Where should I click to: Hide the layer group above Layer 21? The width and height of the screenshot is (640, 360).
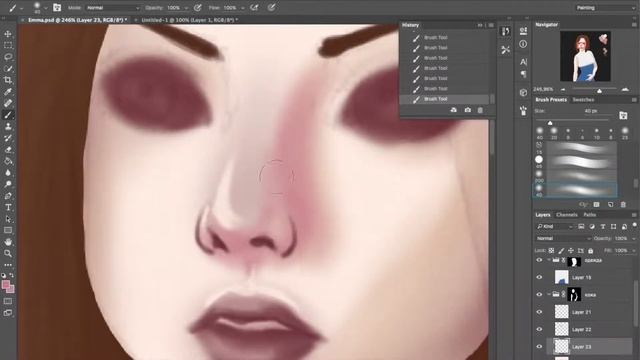(539, 294)
